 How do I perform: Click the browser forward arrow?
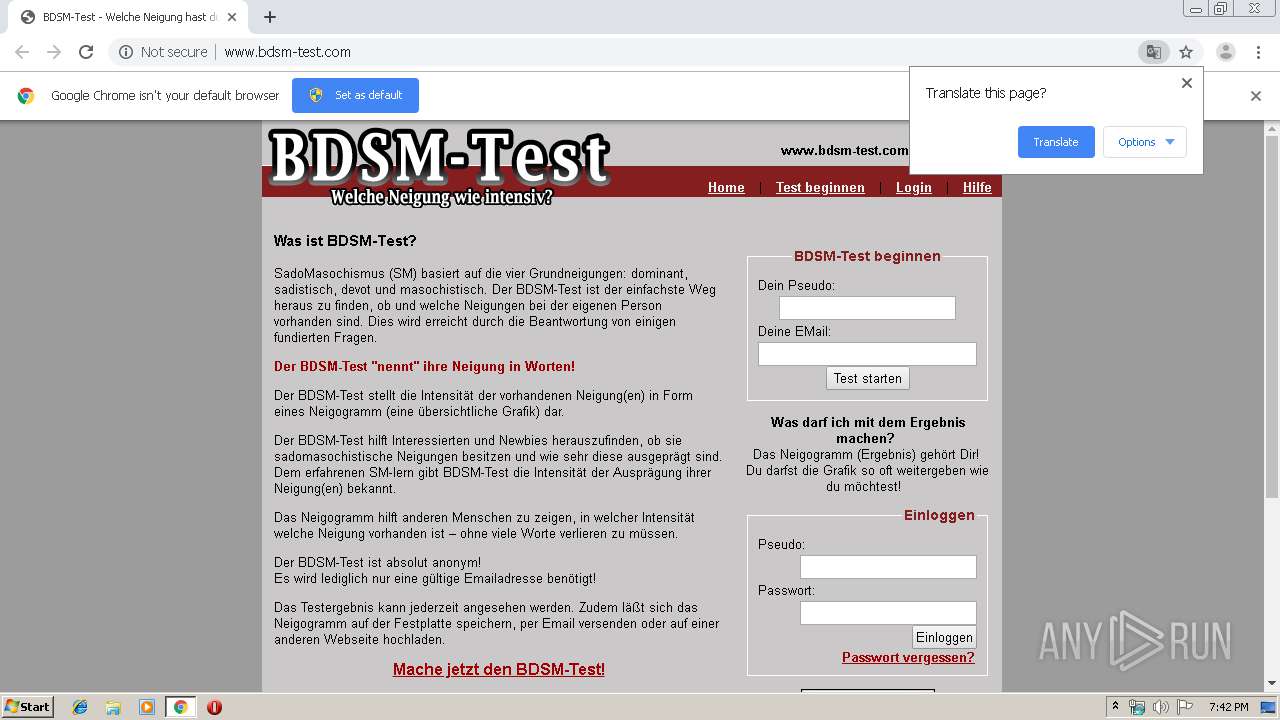tap(54, 52)
